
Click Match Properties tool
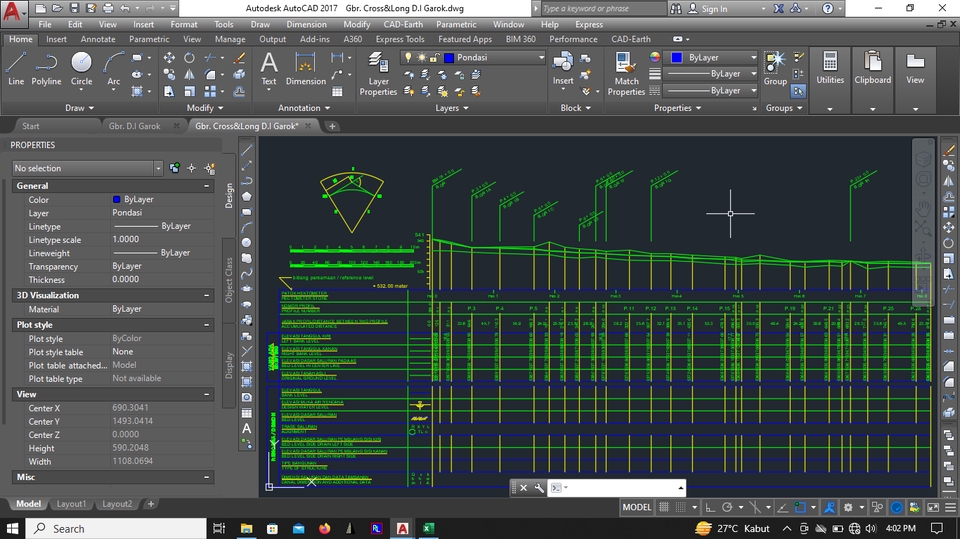click(x=626, y=74)
